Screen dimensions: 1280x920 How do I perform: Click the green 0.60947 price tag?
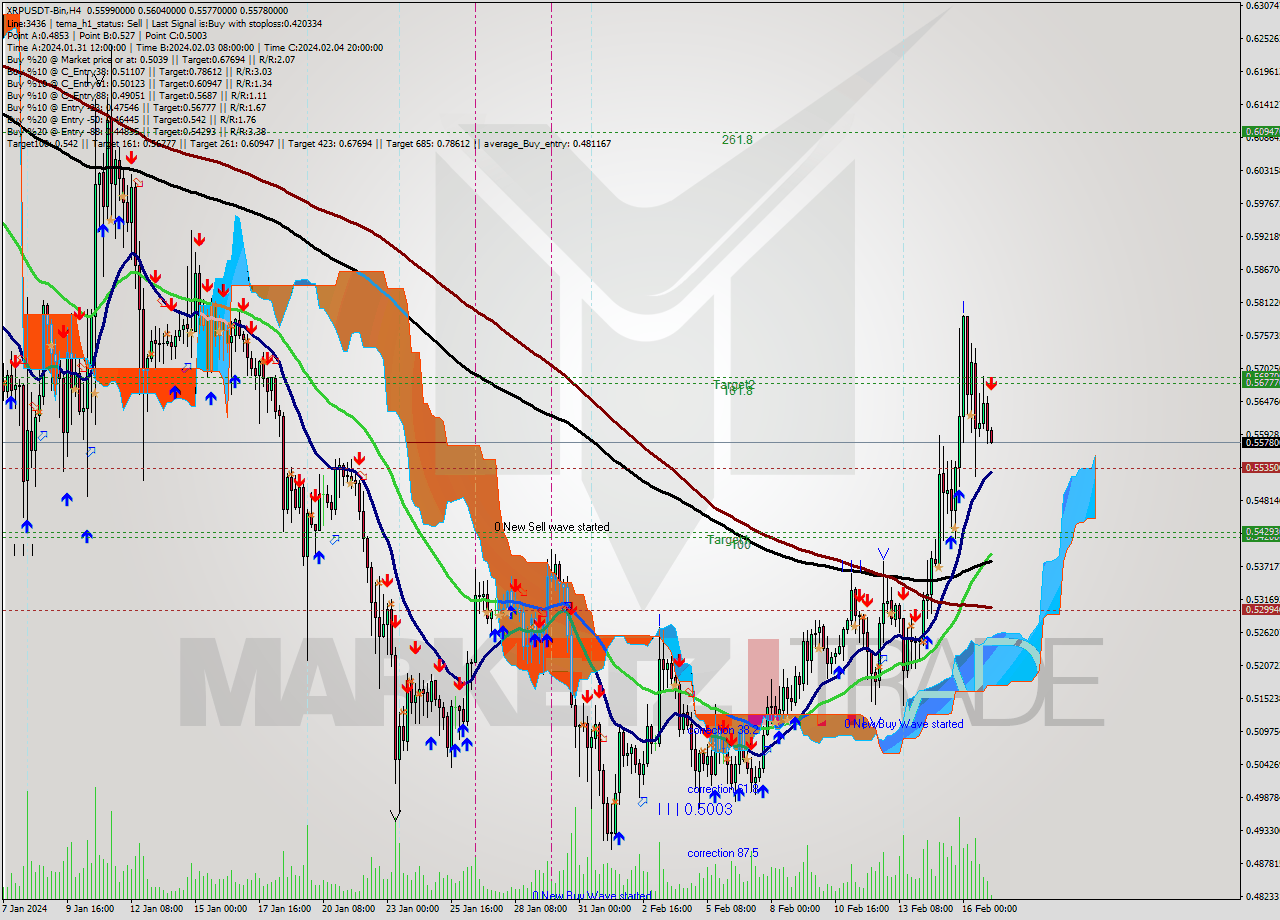pyautogui.click(x=1260, y=132)
